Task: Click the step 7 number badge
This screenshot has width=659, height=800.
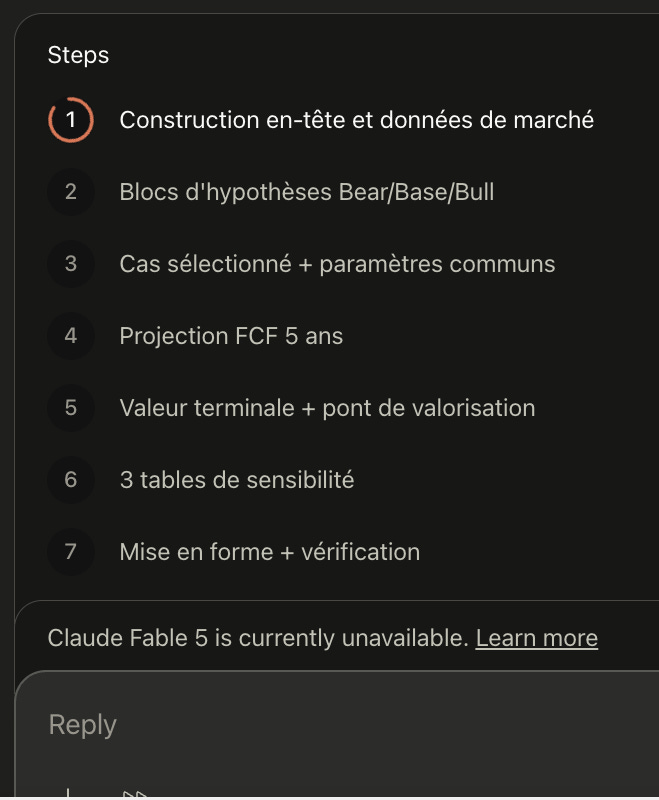Action: pyautogui.click(x=71, y=552)
